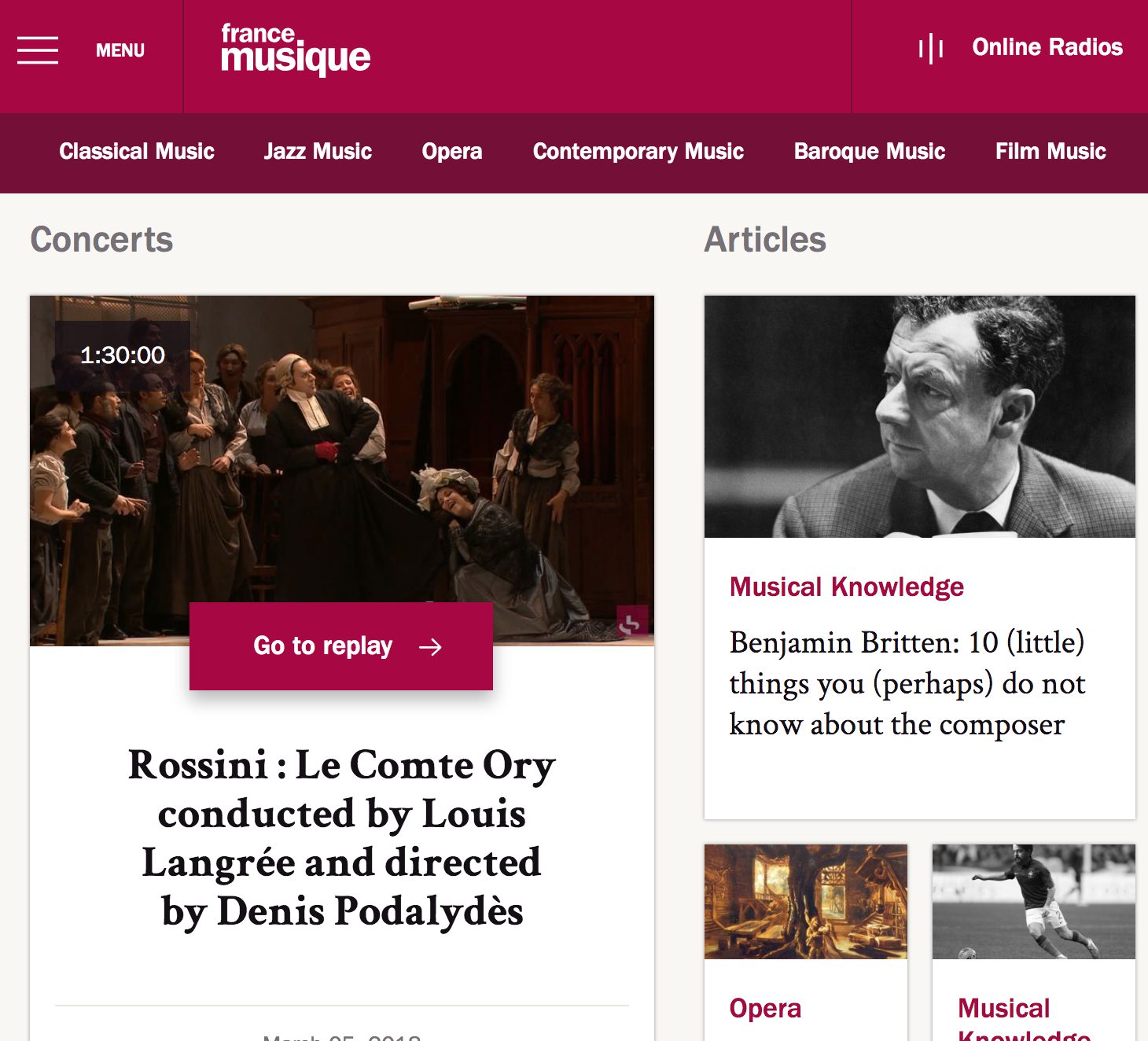Image resolution: width=1148 pixels, height=1041 pixels.
Task: Open the Film Music section
Action: [x=1050, y=152]
